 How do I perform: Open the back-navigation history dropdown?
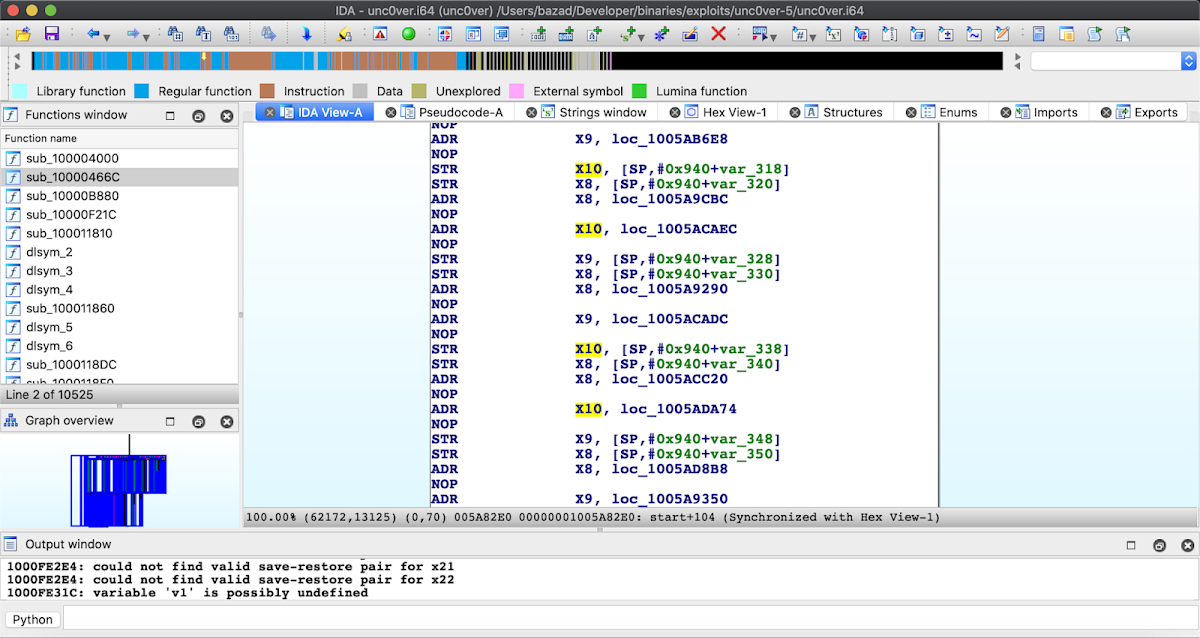click(x=105, y=36)
